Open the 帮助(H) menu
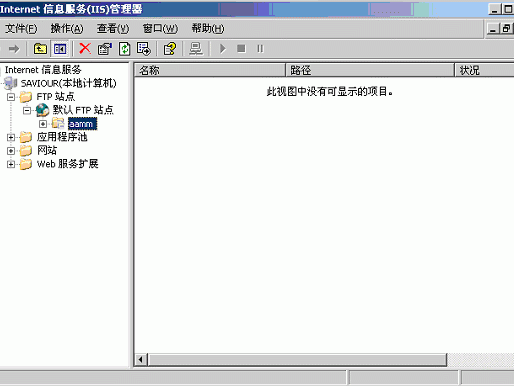Viewport: 514px width, 386px height. tap(208, 29)
